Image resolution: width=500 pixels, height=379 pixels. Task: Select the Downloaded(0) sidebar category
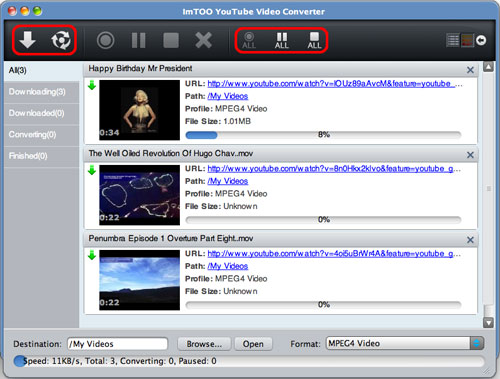(x=41, y=113)
